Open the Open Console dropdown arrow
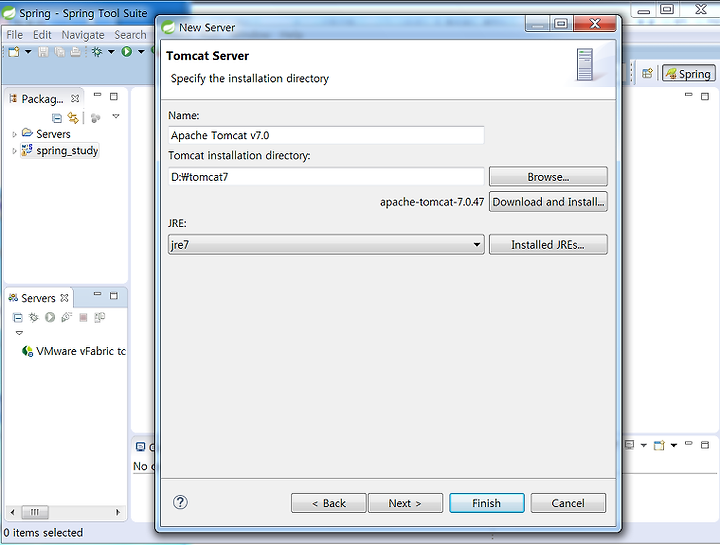720x545 pixels. [674, 445]
